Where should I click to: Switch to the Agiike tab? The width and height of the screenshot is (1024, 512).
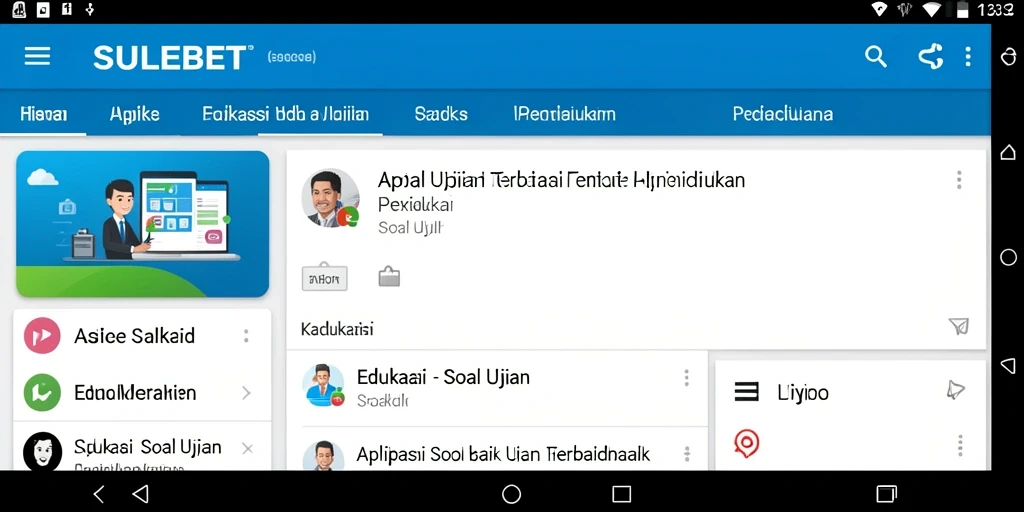click(135, 114)
